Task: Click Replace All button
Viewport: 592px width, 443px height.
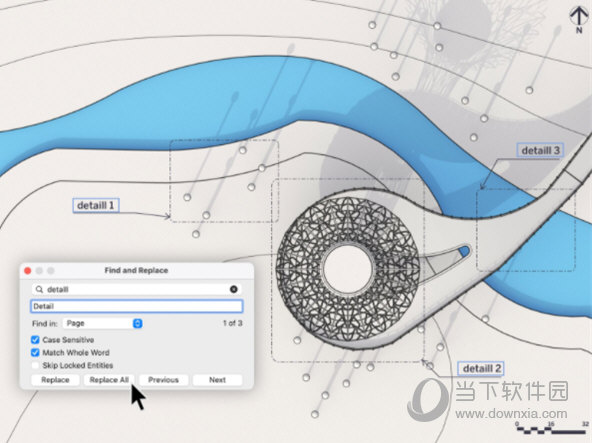Action: pos(109,380)
